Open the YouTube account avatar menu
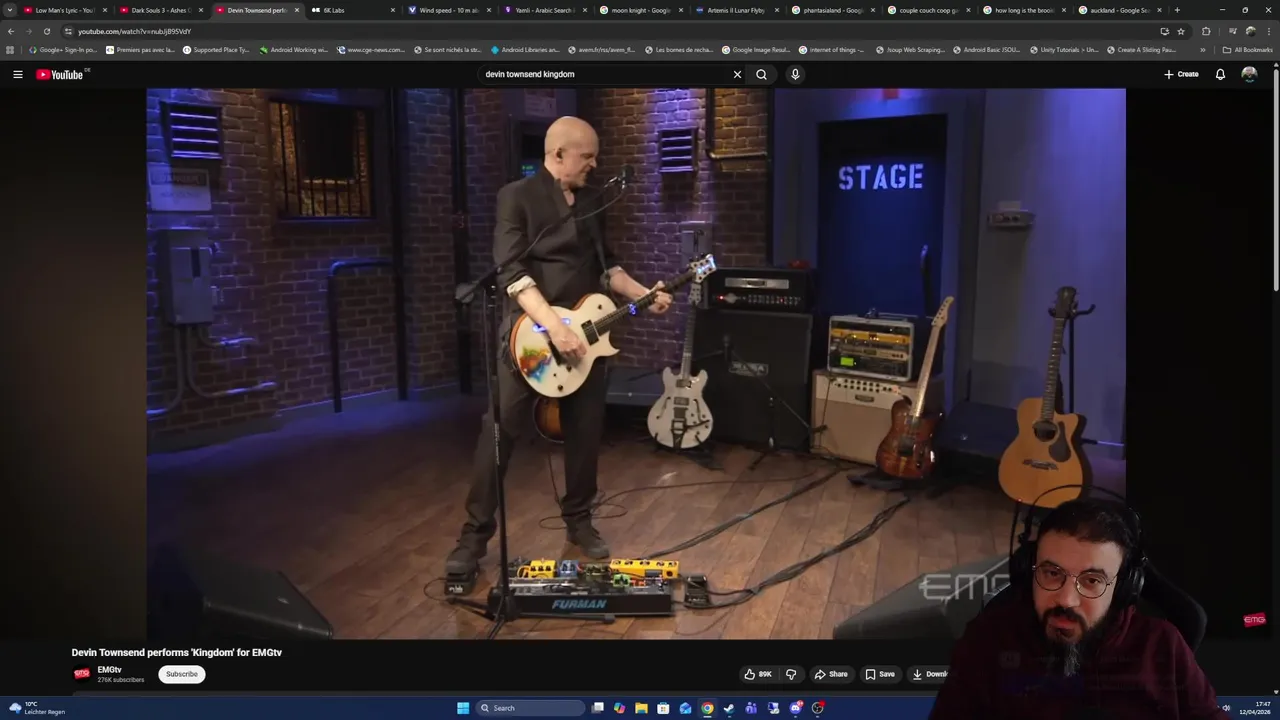This screenshot has width=1280, height=720. pyautogui.click(x=1249, y=74)
